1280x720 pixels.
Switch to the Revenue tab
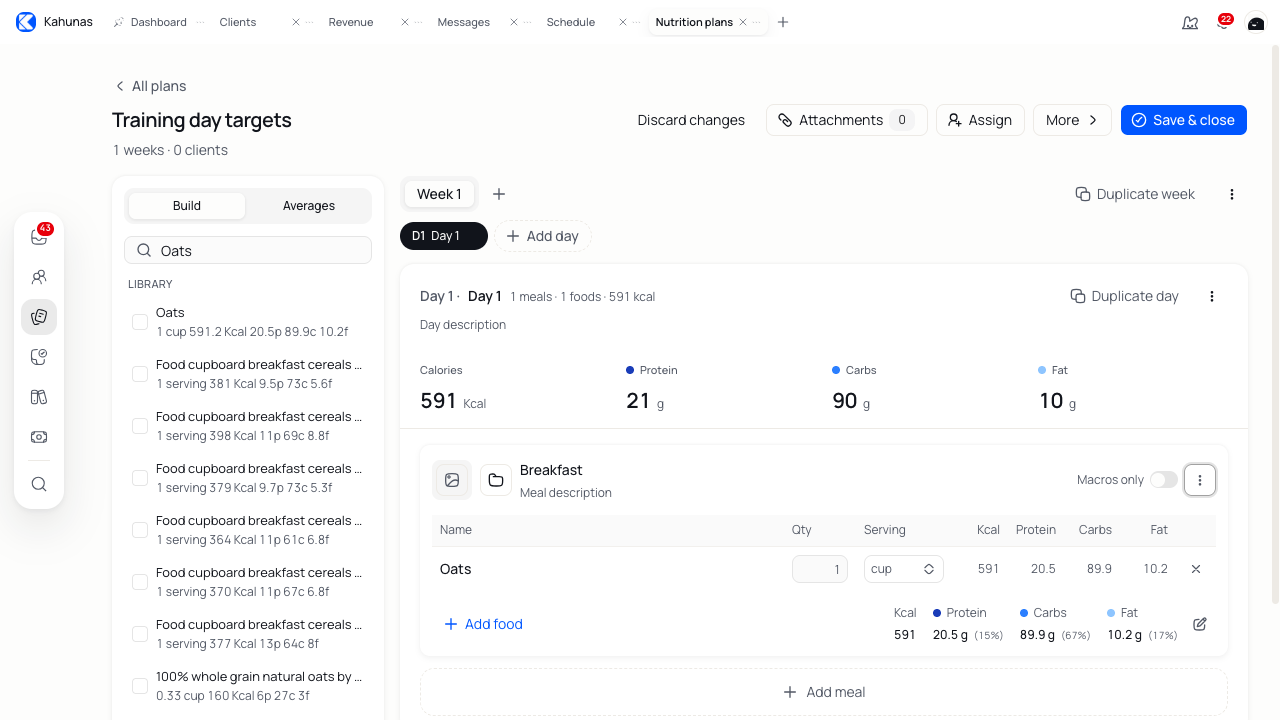tap(351, 22)
